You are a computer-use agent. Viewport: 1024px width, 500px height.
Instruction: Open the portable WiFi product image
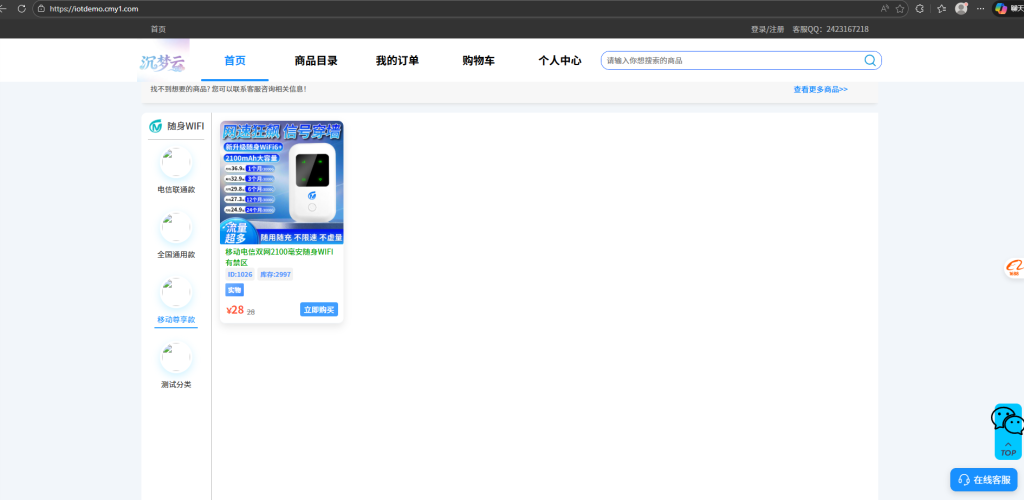click(x=281, y=183)
